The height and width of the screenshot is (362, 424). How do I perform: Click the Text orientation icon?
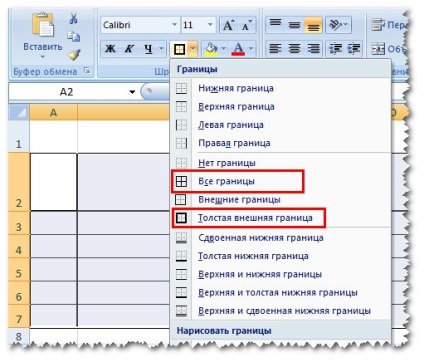point(338,25)
